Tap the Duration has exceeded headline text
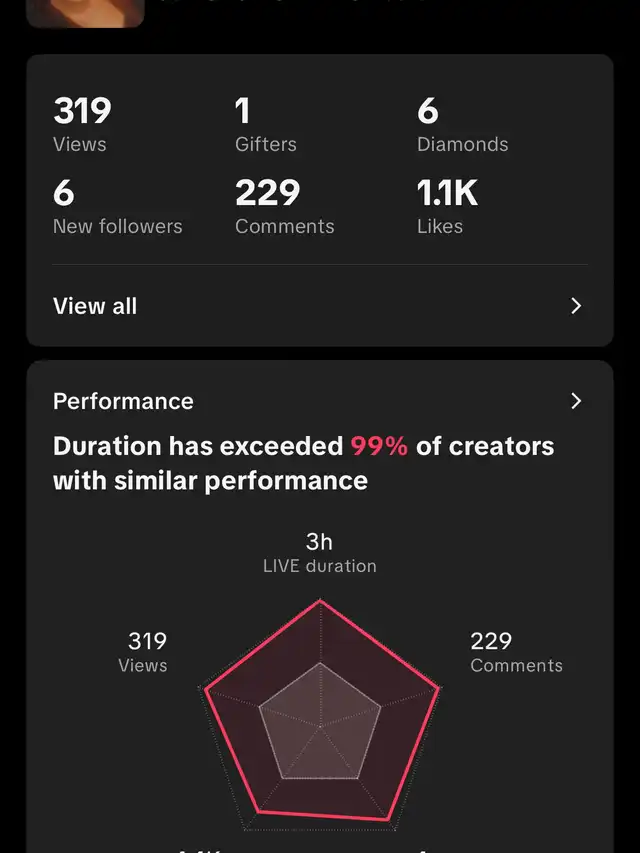The height and width of the screenshot is (853, 640). (303, 463)
